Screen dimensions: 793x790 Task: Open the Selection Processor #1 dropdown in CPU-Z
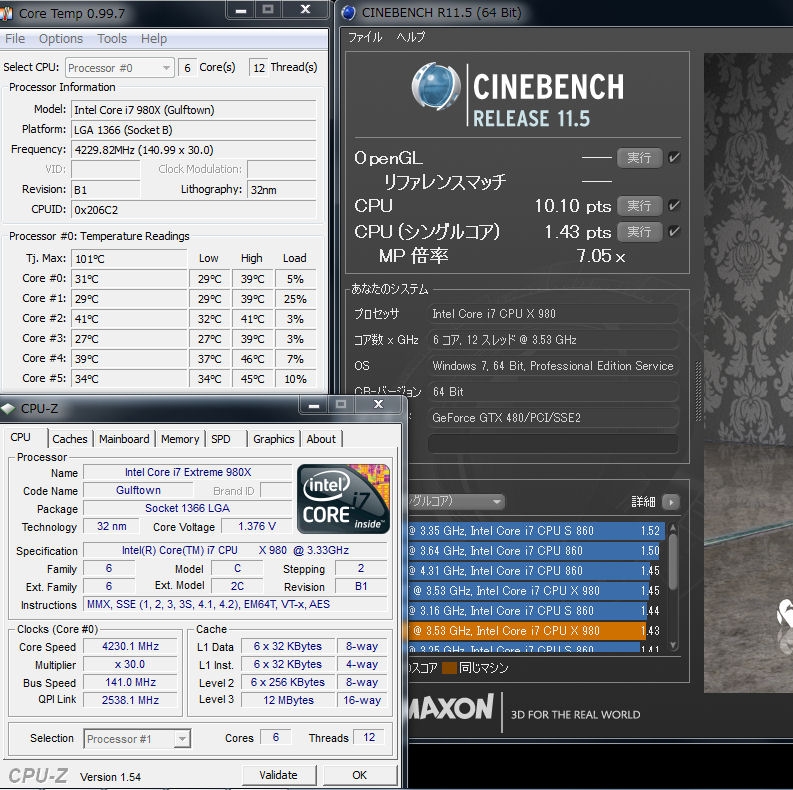pyautogui.click(x=137, y=739)
